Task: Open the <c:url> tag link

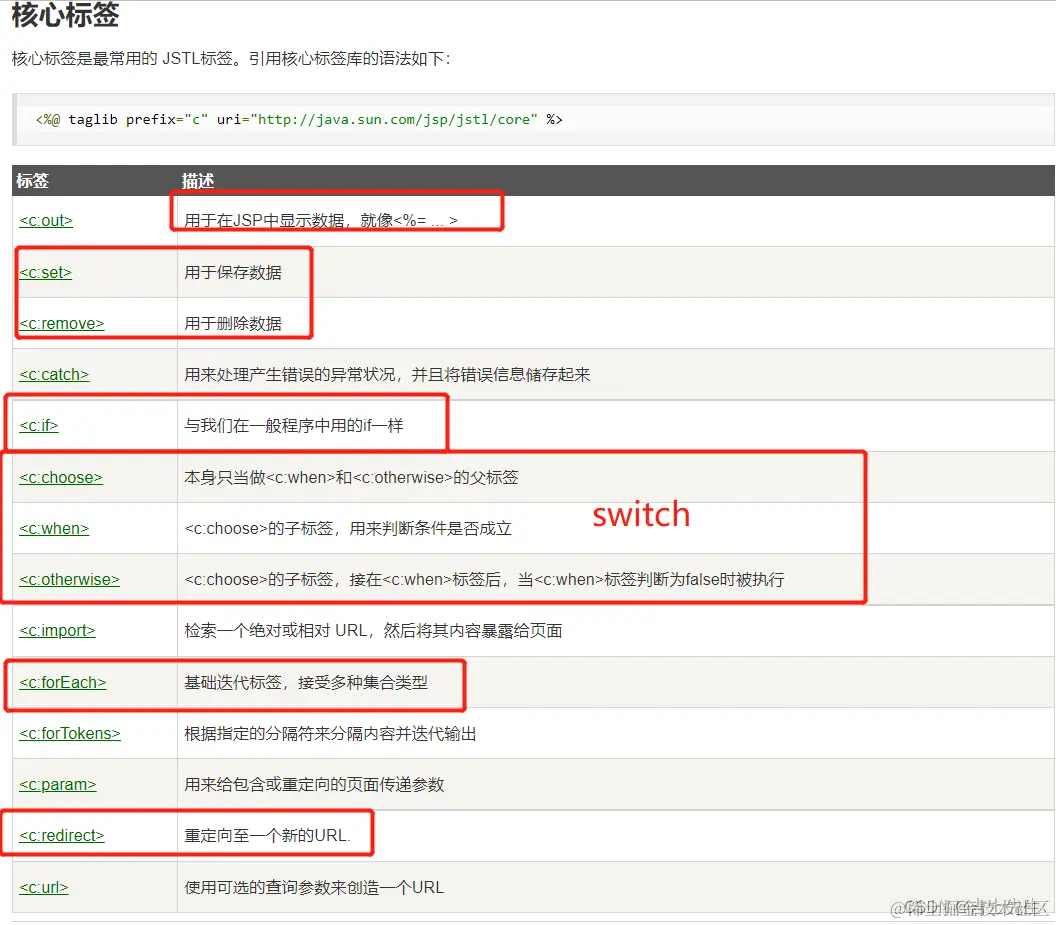Action: click(43, 887)
